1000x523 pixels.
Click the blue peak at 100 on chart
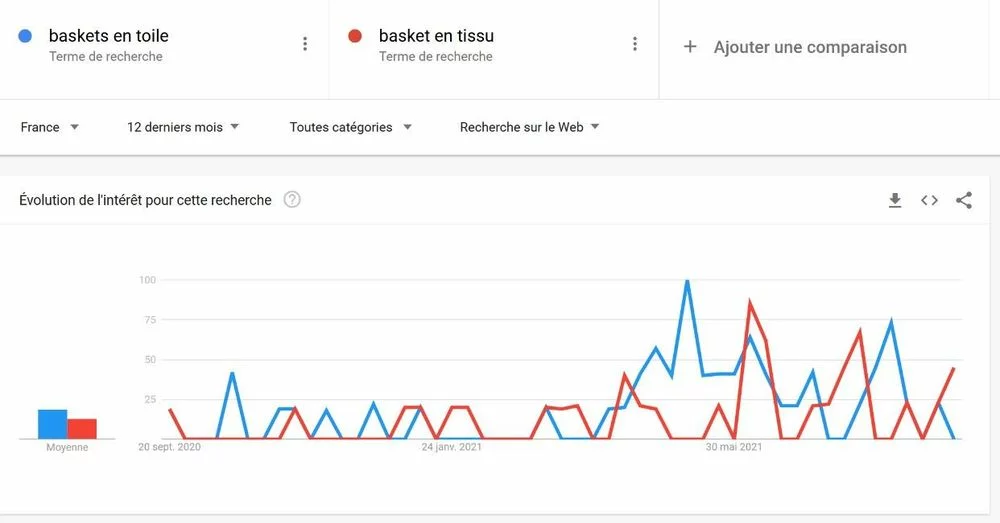(x=687, y=281)
